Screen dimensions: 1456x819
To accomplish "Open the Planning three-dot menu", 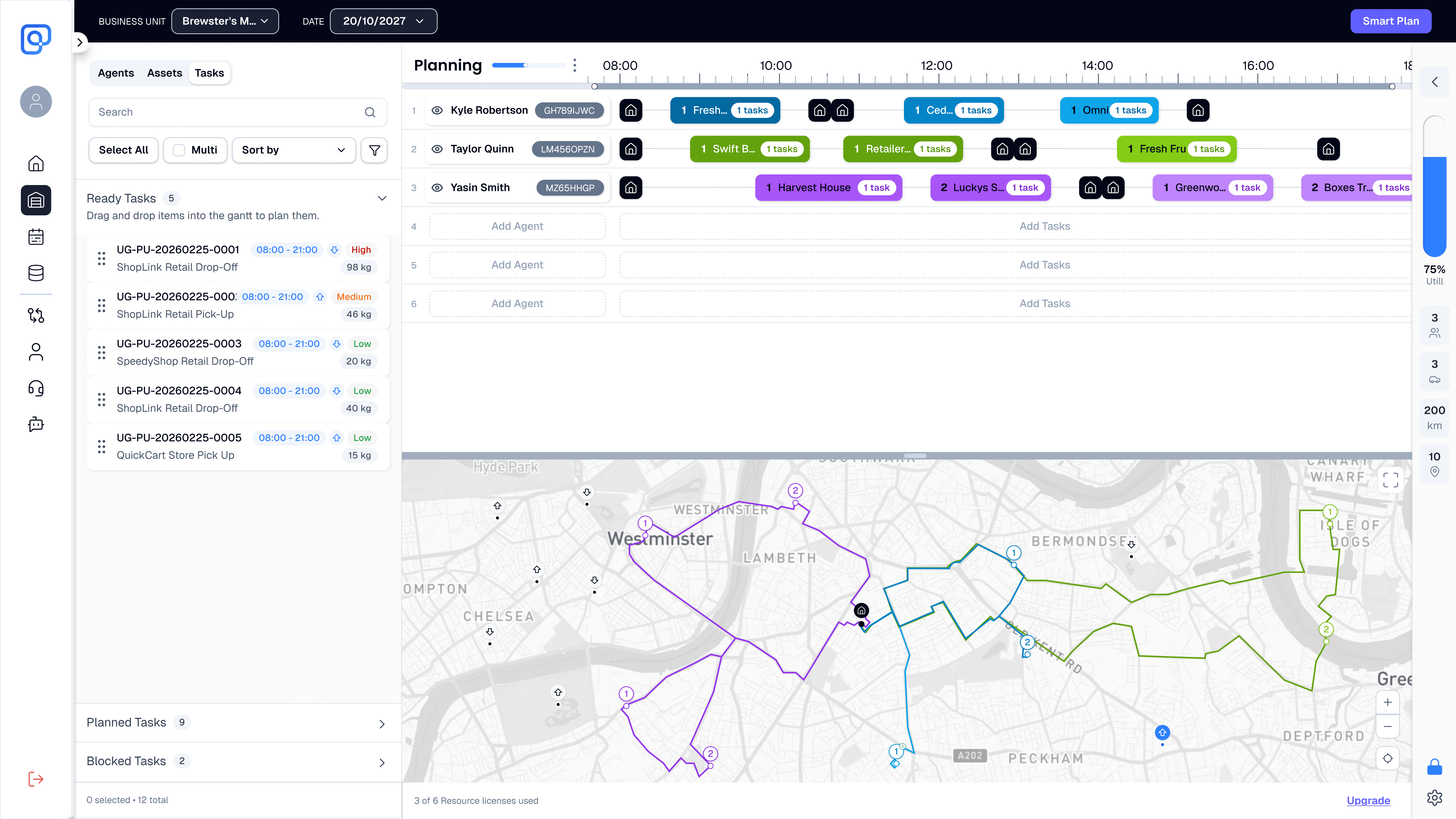I will pos(575,65).
